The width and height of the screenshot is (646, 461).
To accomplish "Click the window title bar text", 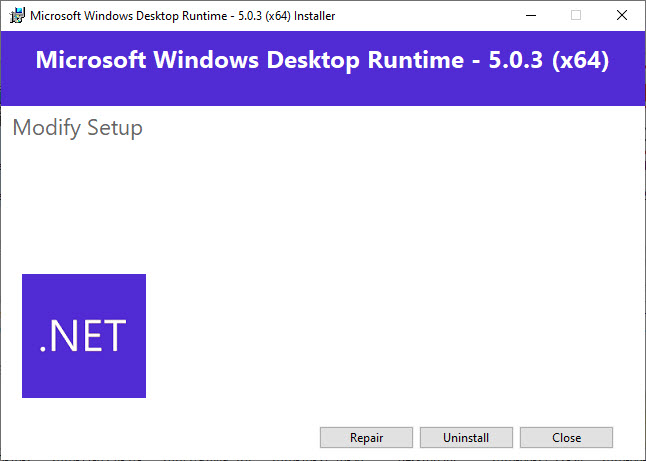I will [183, 16].
